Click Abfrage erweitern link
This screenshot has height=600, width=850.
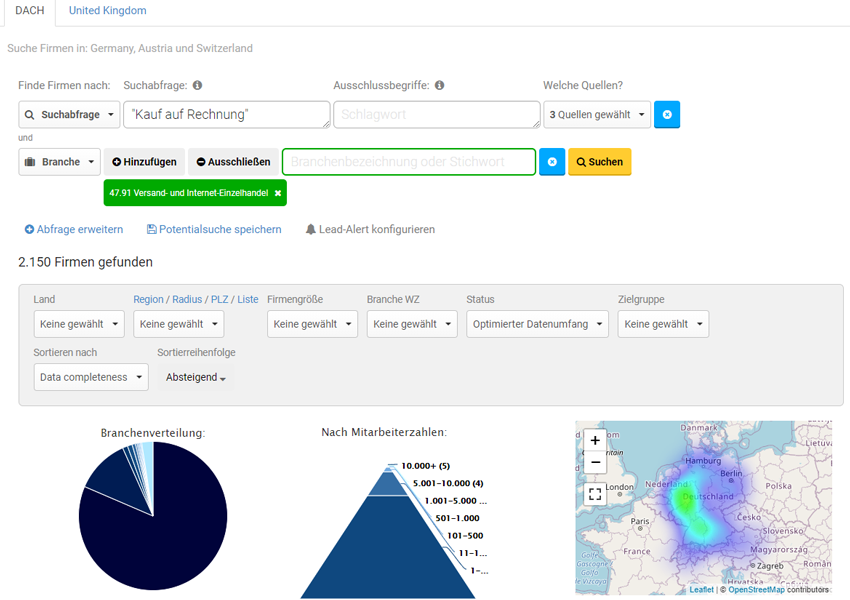click(x=74, y=229)
